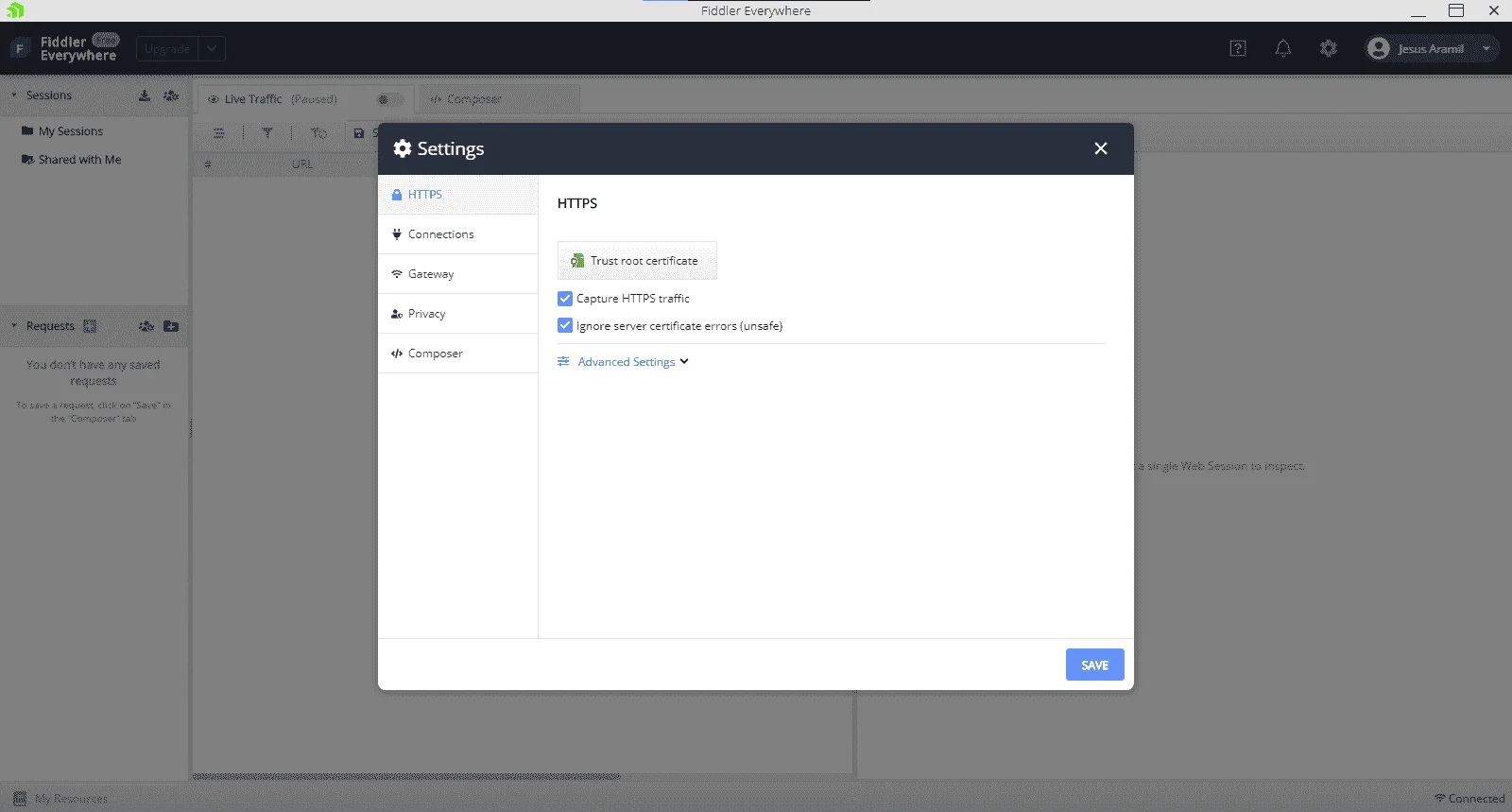Click the Connected status indicator

tap(1469, 799)
